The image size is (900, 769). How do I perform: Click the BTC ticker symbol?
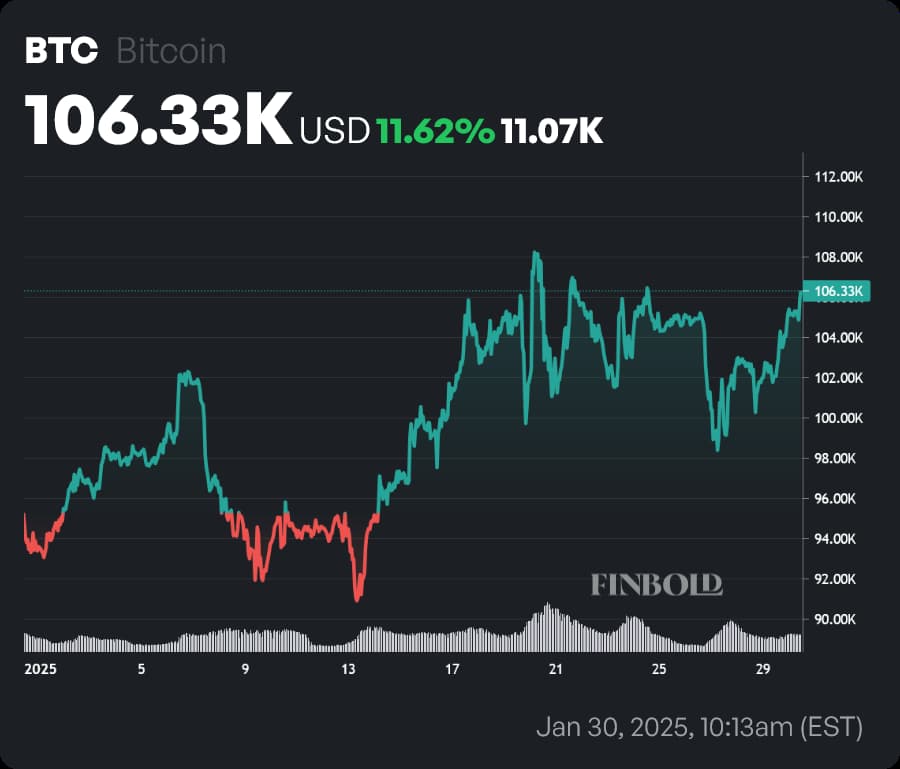[x=62, y=51]
